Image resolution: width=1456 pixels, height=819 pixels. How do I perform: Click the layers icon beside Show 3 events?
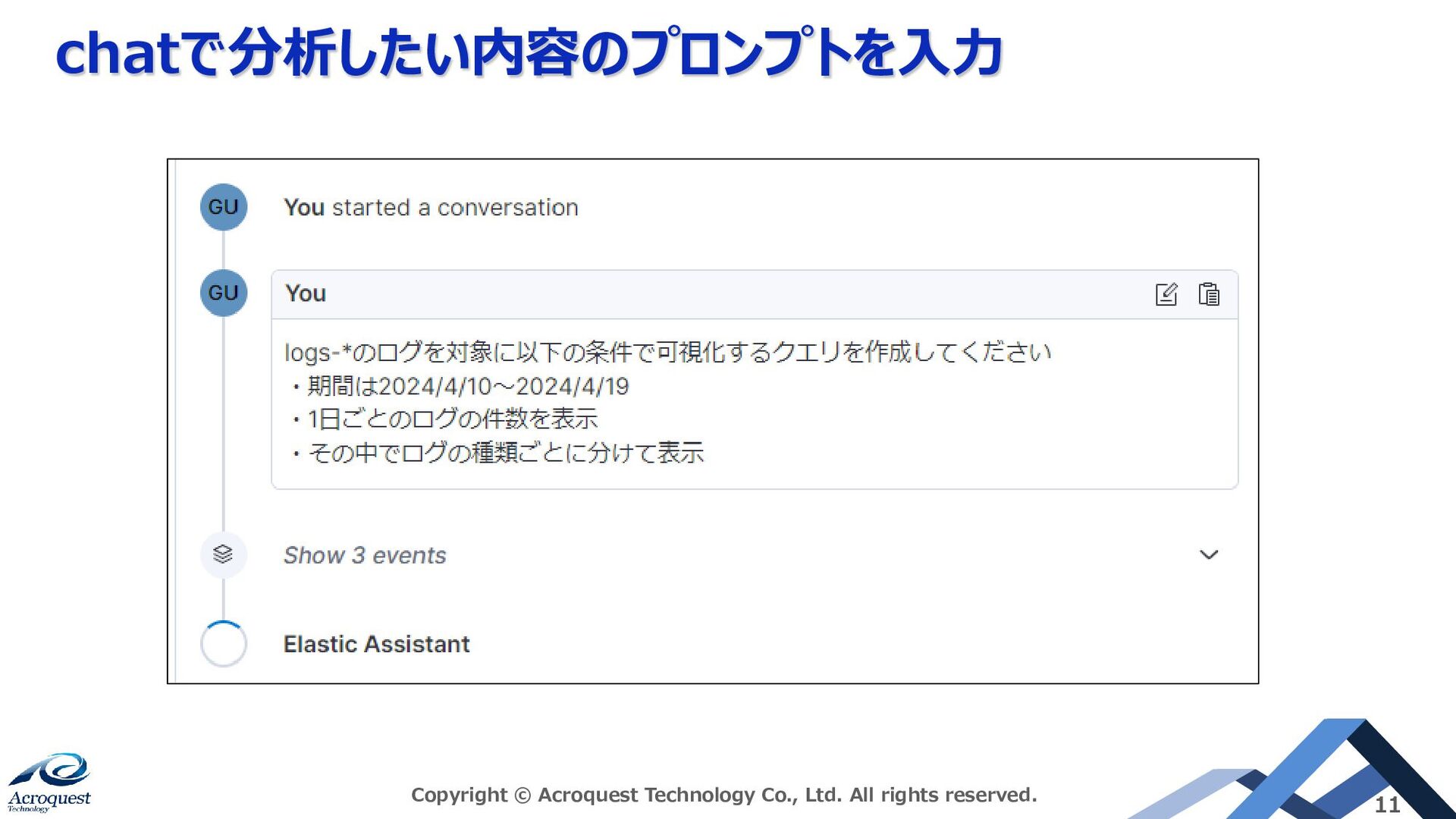(223, 554)
